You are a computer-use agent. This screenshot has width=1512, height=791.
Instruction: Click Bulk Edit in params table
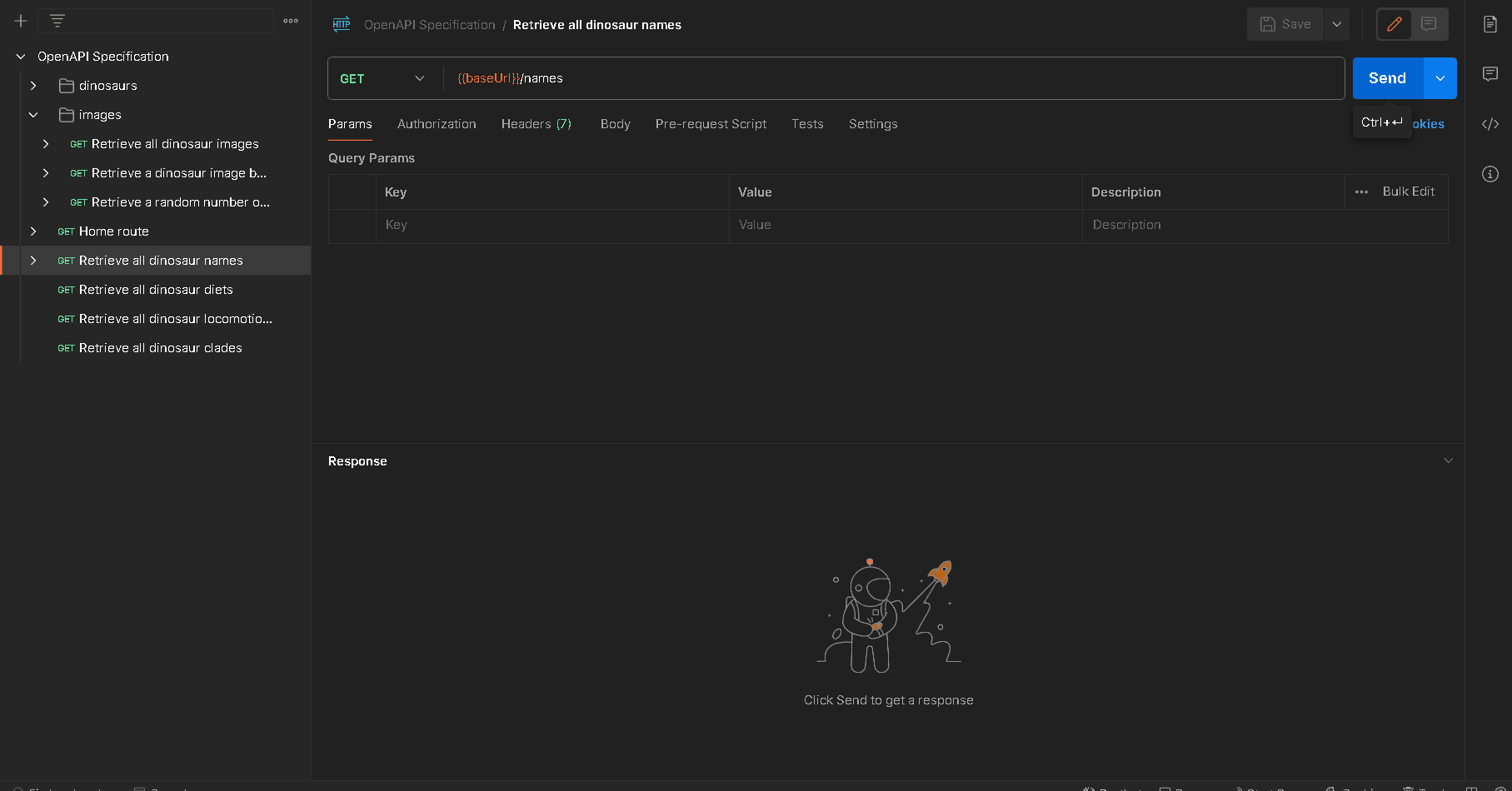[1408, 192]
